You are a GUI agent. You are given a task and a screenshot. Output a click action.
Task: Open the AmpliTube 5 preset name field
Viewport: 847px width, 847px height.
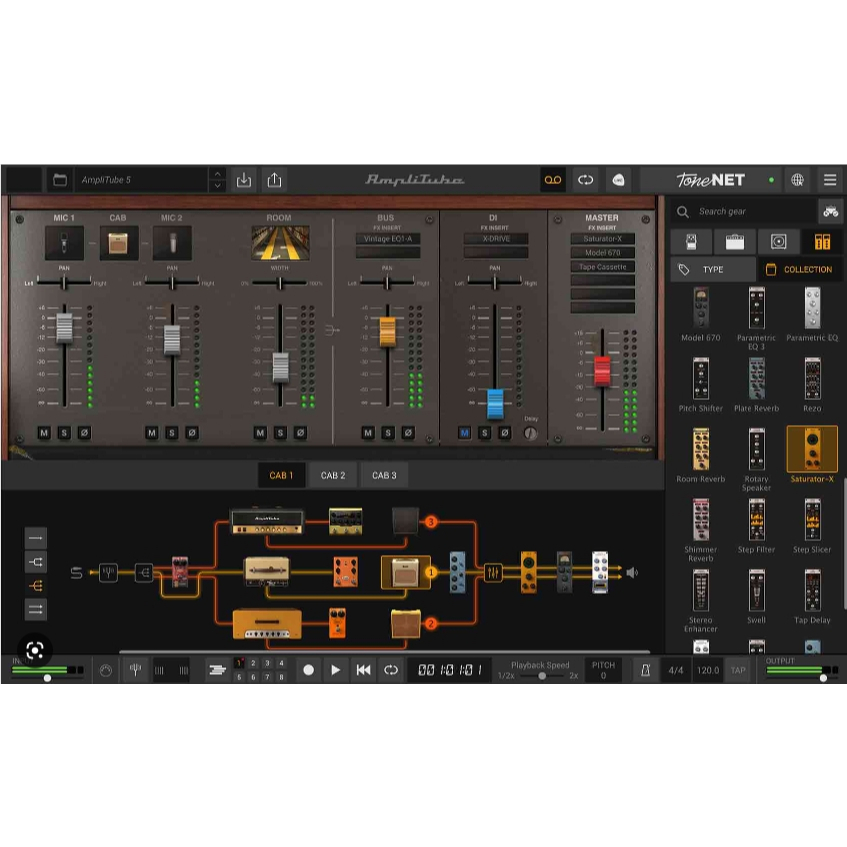(x=142, y=180)
